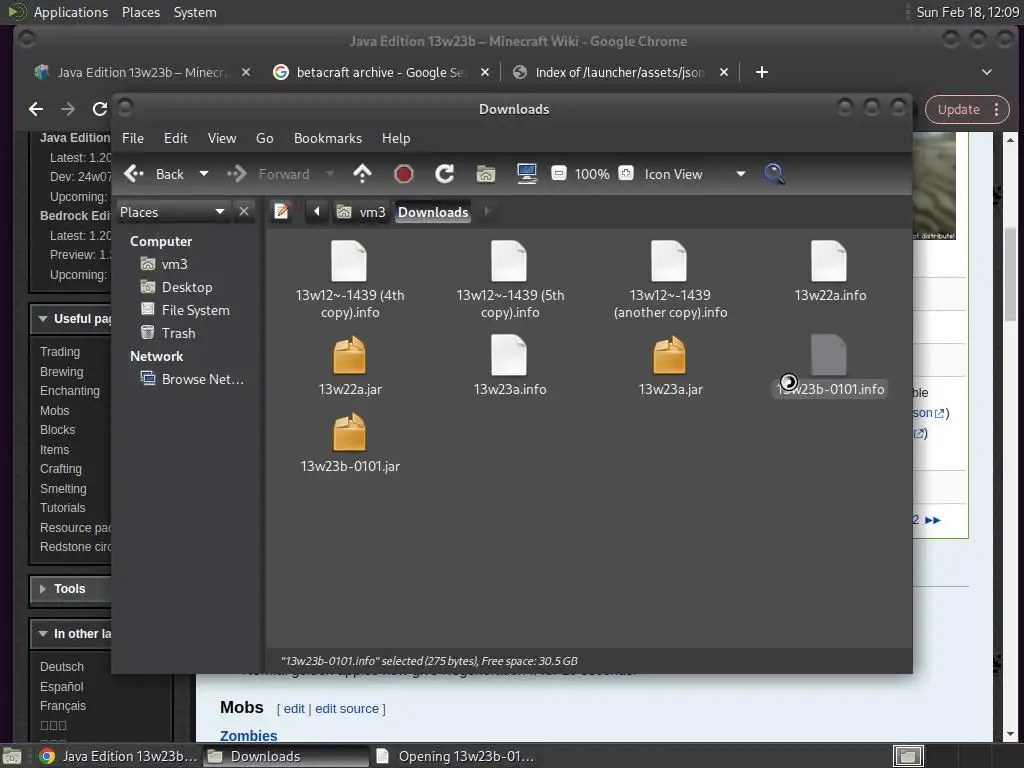Click show desktop icon in bottom panel

point(12,756)
